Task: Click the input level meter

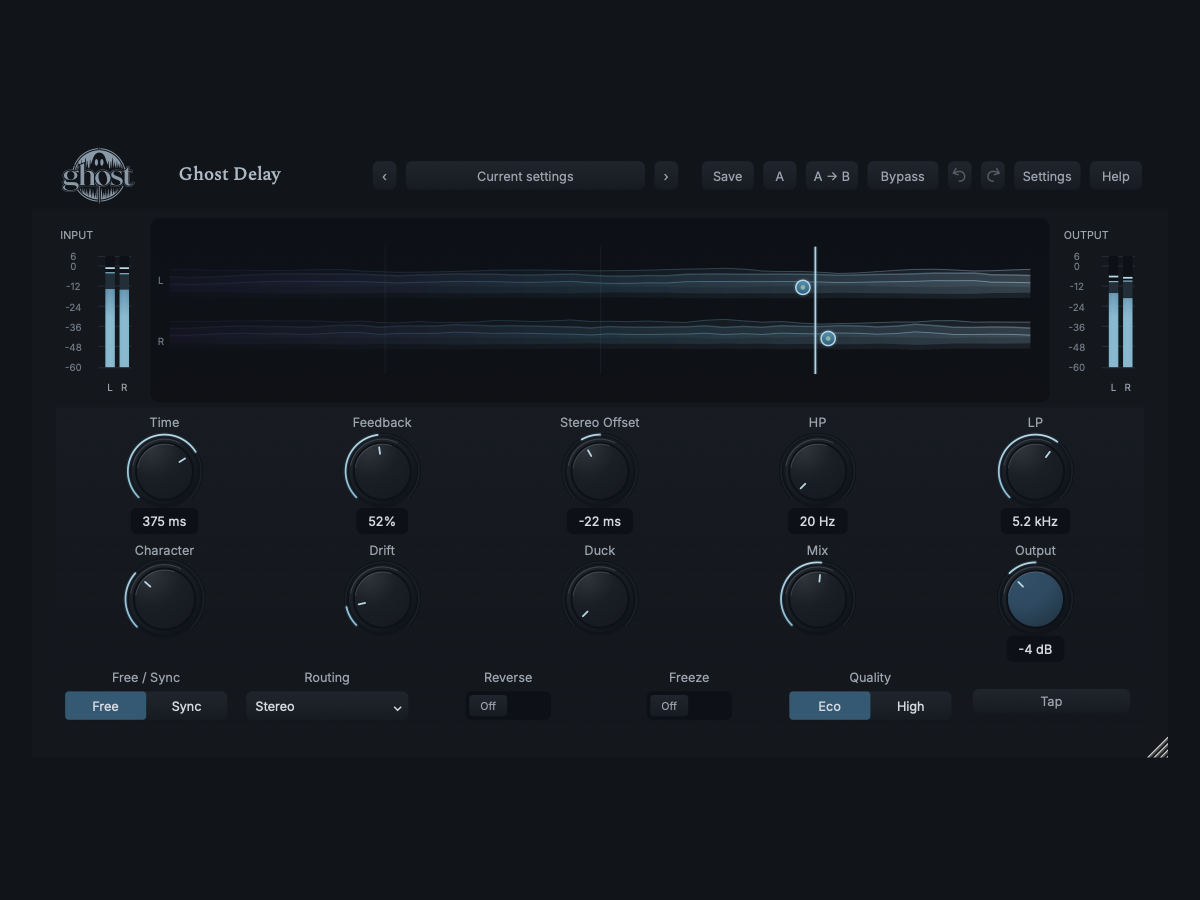Action: 117,312
